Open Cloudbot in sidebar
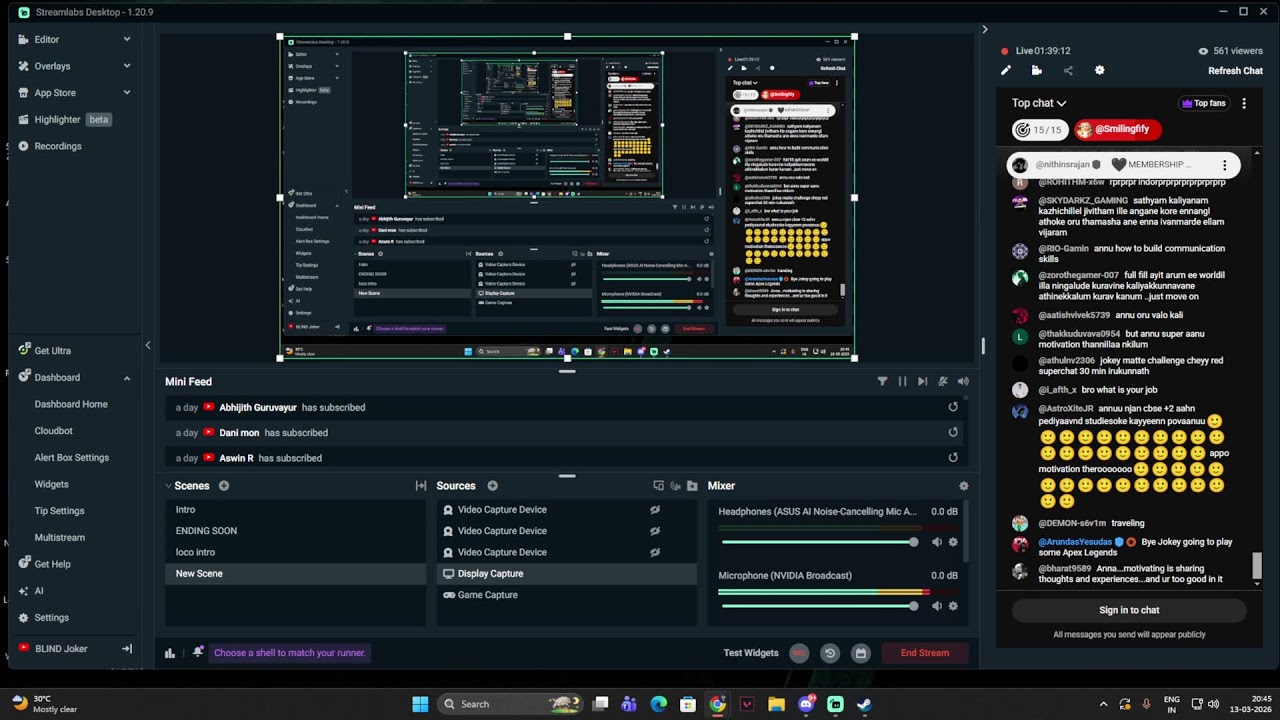 [53, 431]
